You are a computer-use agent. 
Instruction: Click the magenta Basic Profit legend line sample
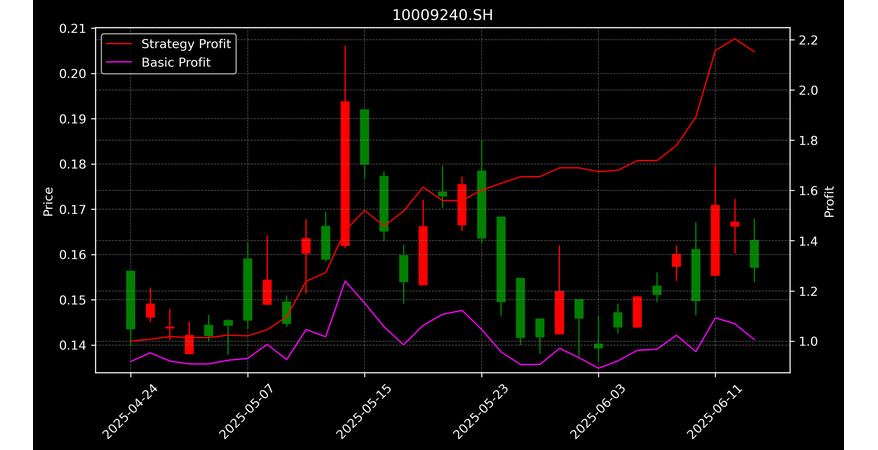[120, 62]
